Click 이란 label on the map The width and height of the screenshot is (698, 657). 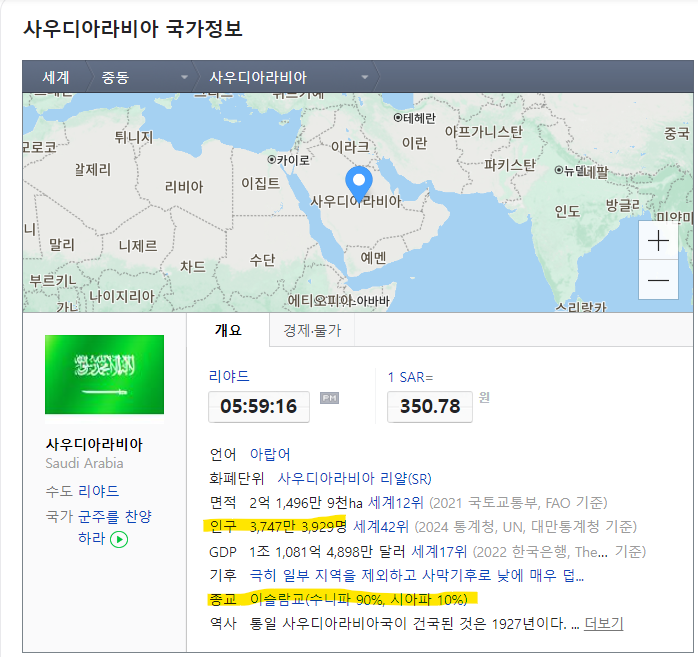pos(414,143)
